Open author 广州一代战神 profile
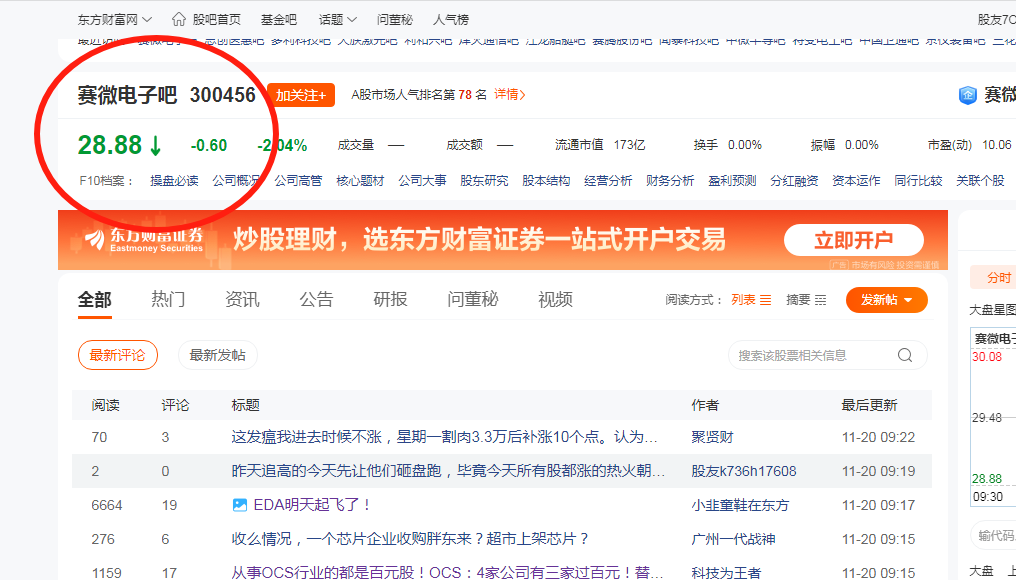1016x580 pixels. tap(733, 539)
